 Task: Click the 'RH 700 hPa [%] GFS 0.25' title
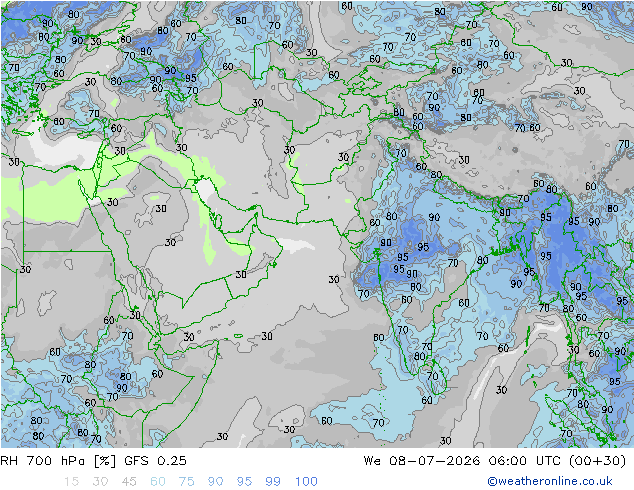point(93,461)
